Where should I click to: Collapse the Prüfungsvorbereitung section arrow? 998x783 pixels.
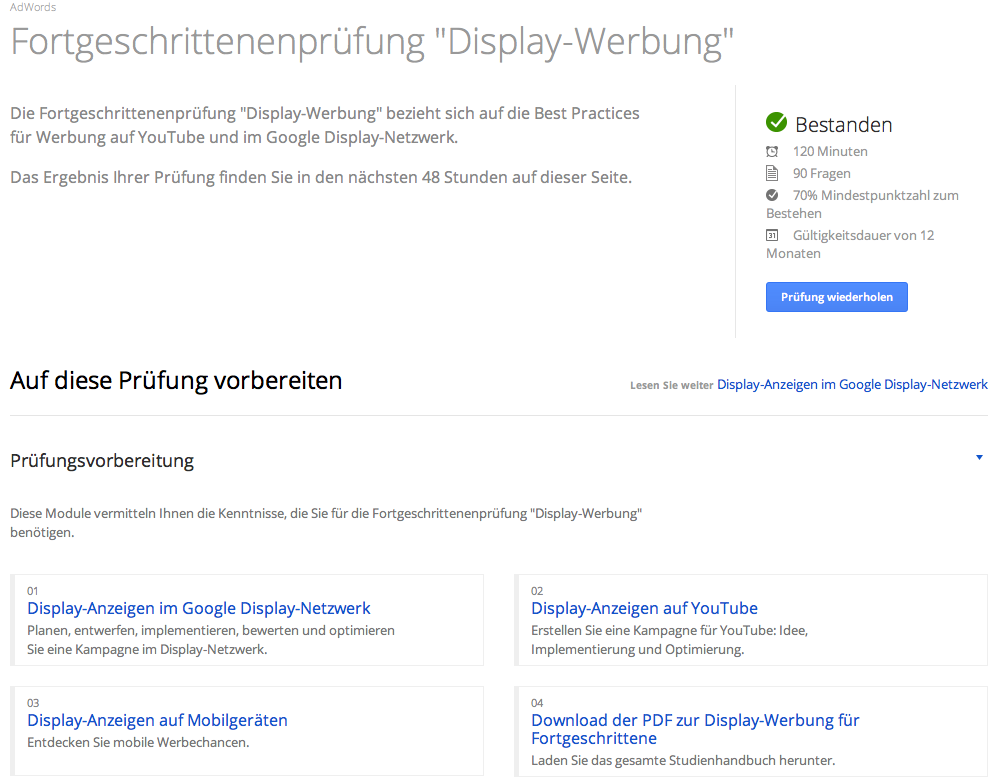980,457
